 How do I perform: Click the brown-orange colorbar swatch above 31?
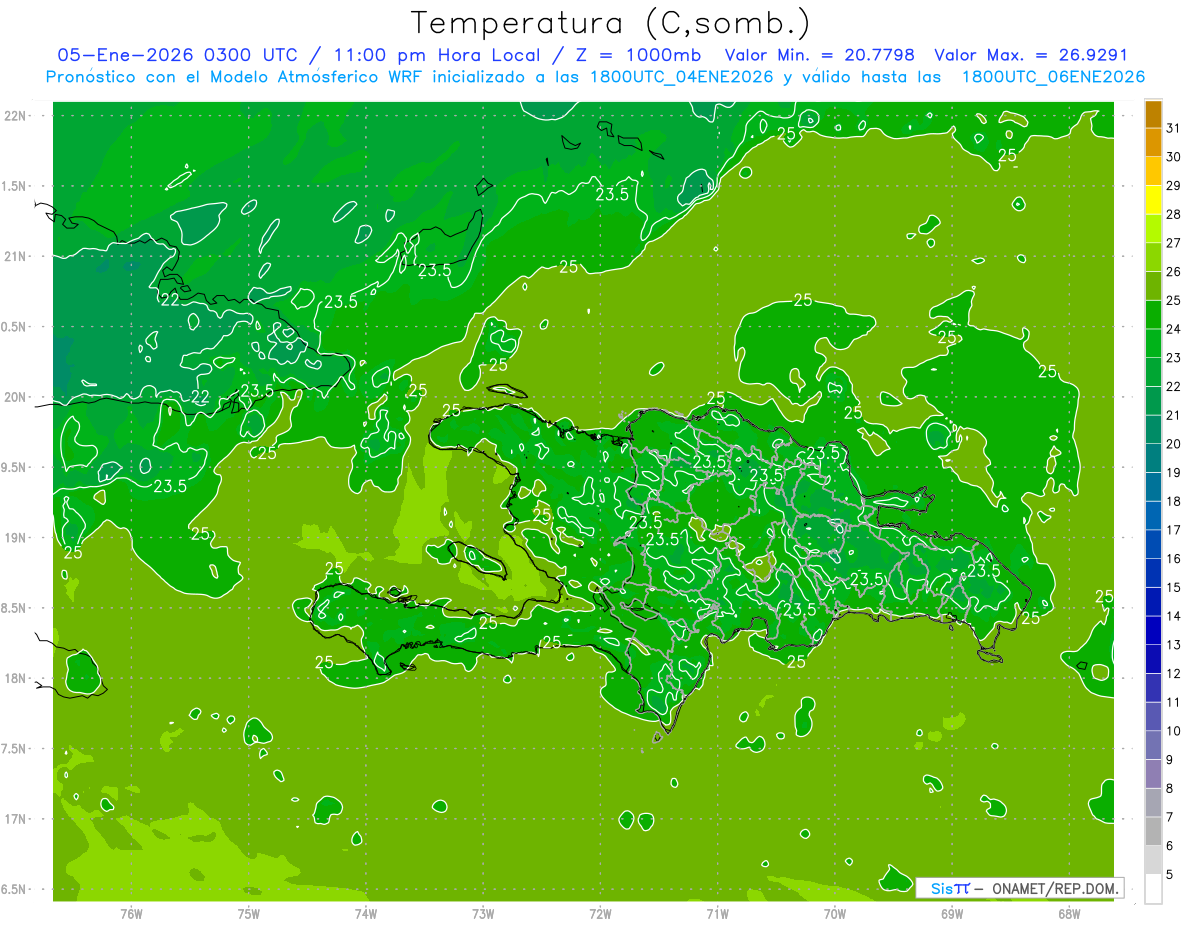(x=1153, y=114)
